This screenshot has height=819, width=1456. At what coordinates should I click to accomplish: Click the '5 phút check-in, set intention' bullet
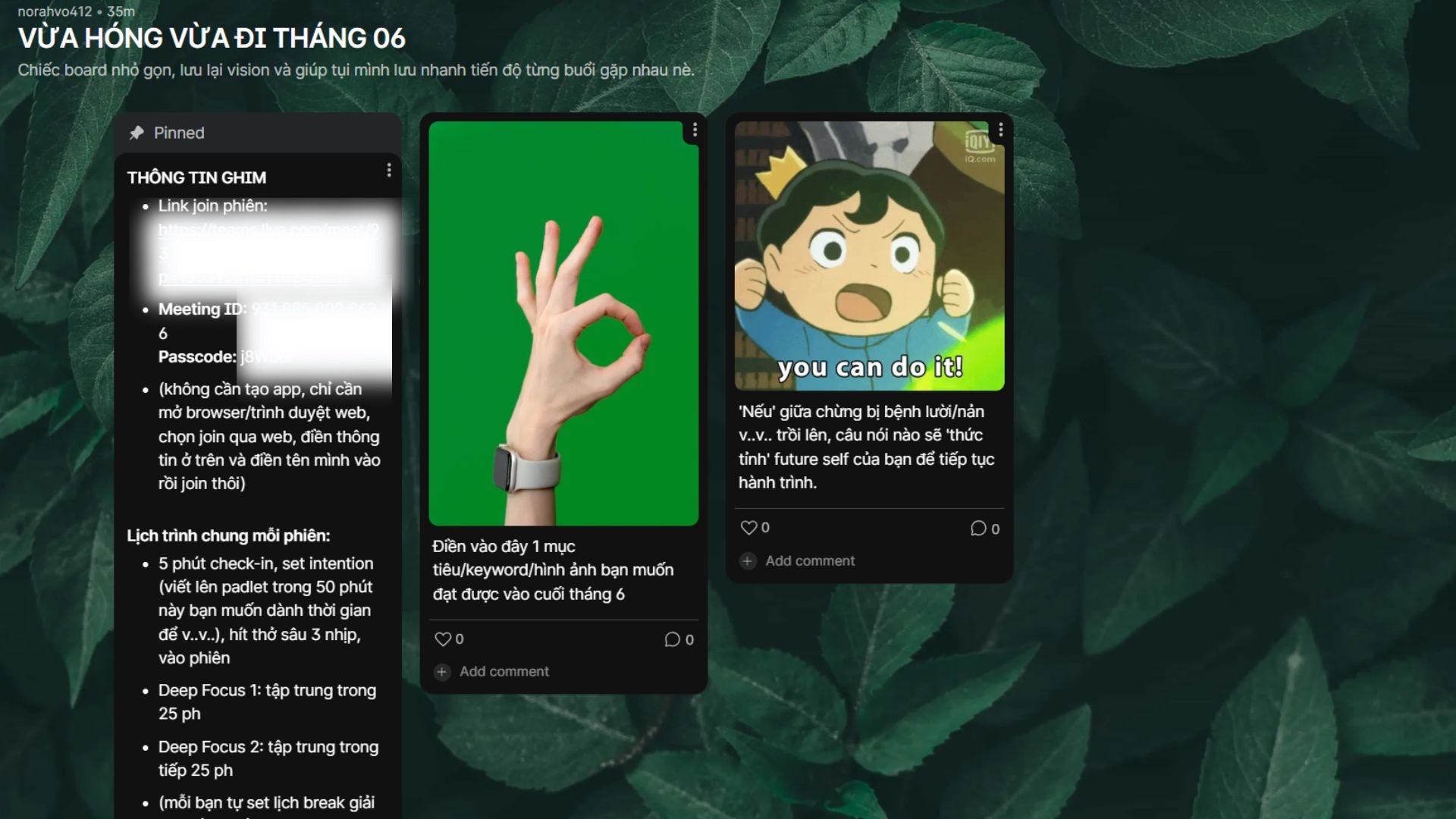[265, 610]
